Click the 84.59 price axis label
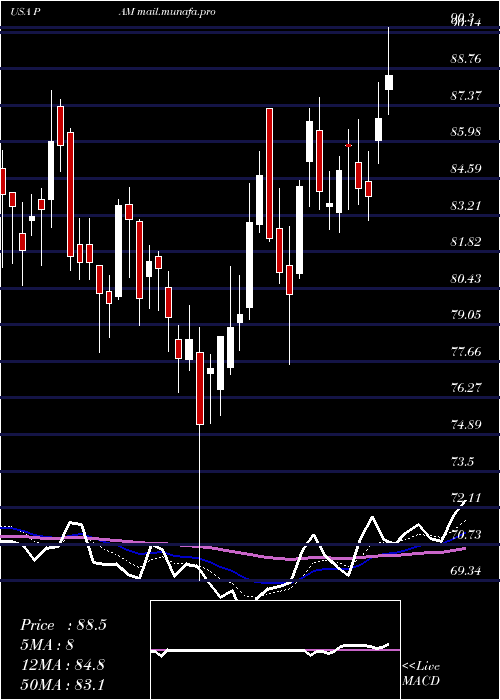The image size is (500, 700). (x=466, y=169)
